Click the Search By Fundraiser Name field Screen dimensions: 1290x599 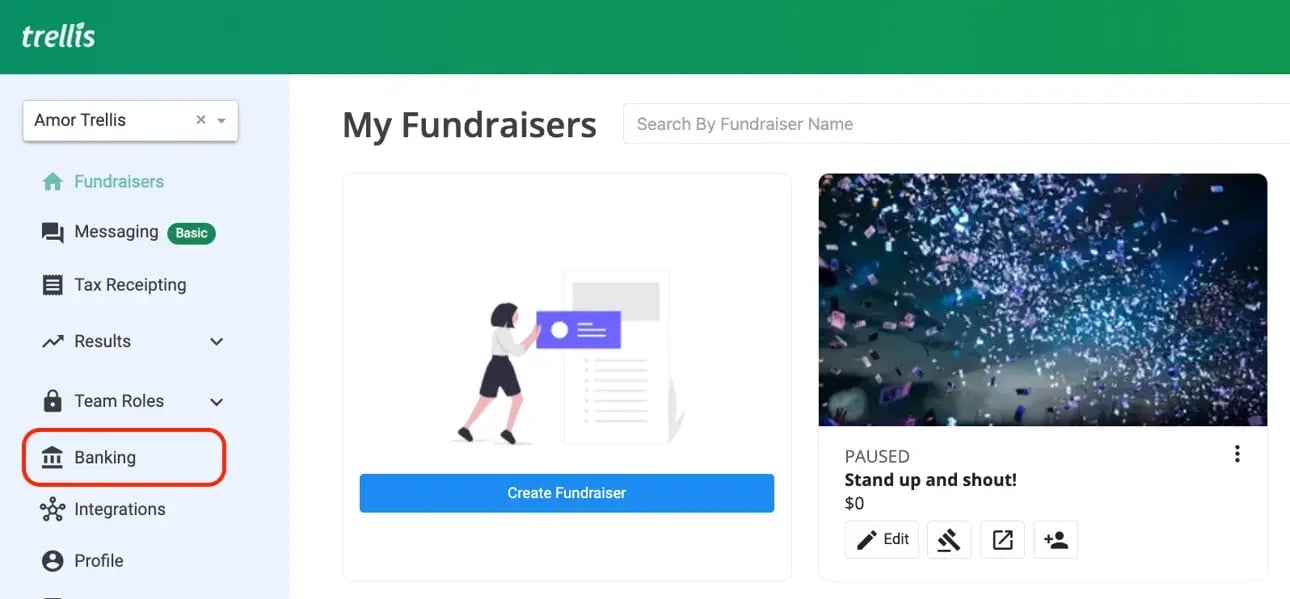tap(957, 124)
